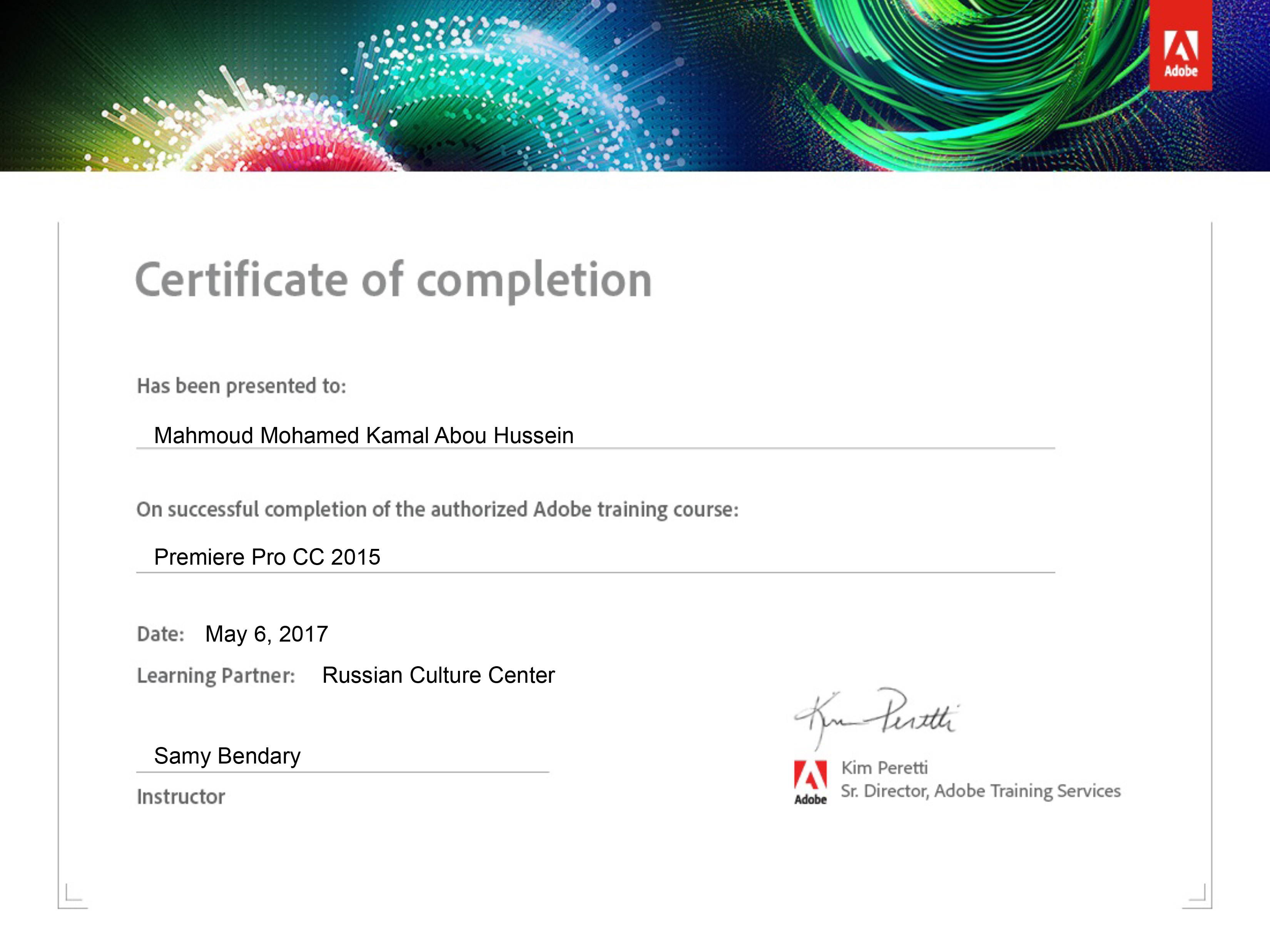Click the 'Instructor' label
1270x952 pixels.
point(181,797)
